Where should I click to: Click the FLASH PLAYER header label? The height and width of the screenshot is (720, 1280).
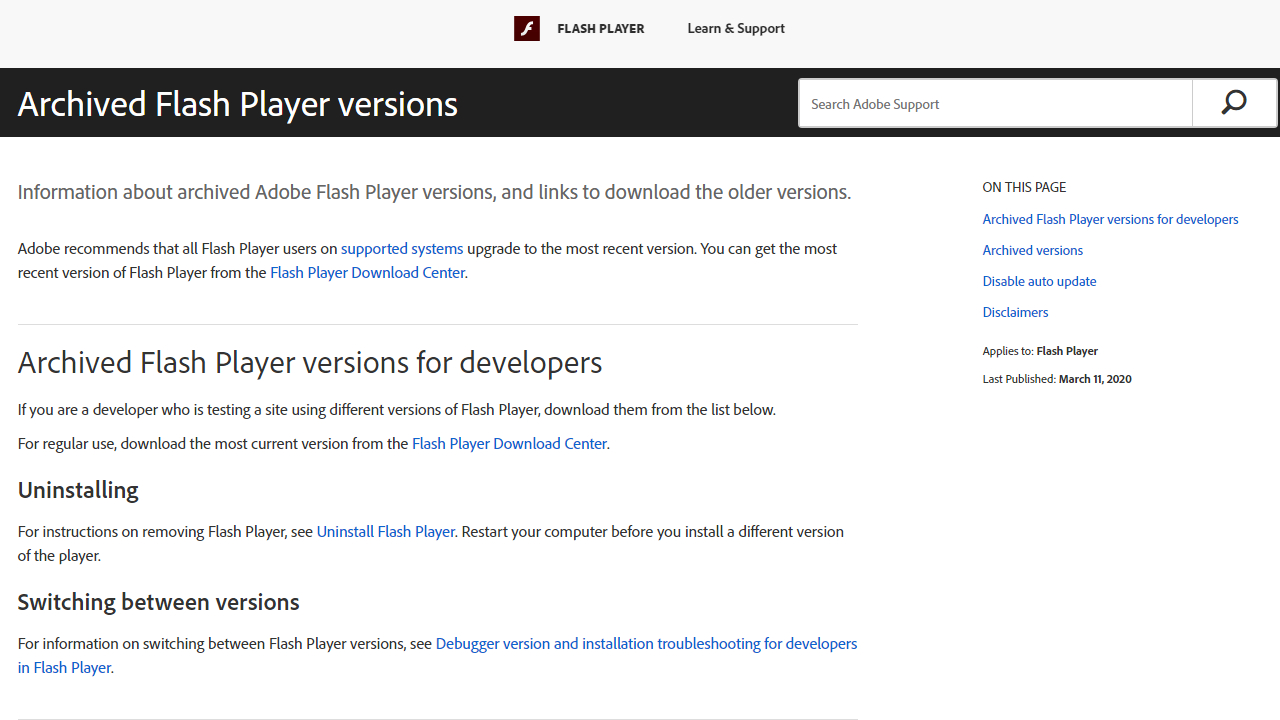[600, 28]
